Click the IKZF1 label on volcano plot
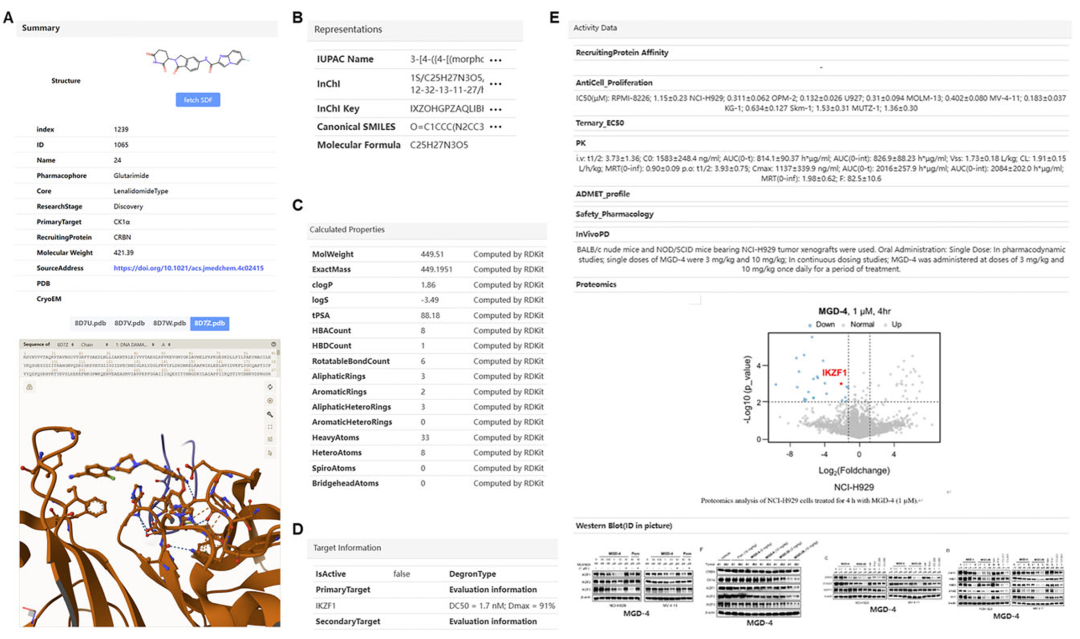The height and width of the screenshot is (639, 1080). (834, 373)
